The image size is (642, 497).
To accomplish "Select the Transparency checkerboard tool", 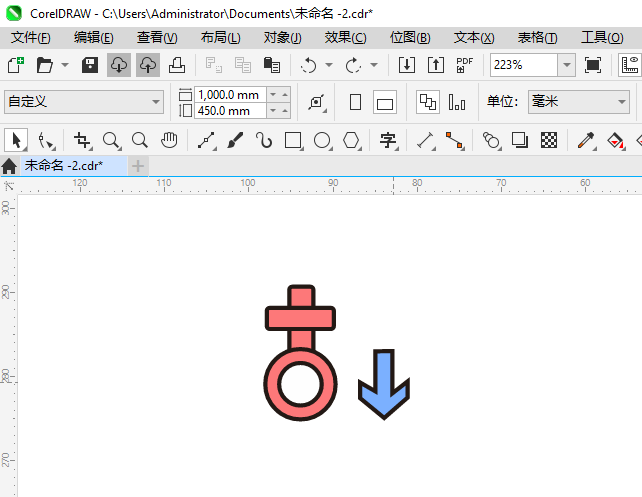I will [x=549, y=140].
